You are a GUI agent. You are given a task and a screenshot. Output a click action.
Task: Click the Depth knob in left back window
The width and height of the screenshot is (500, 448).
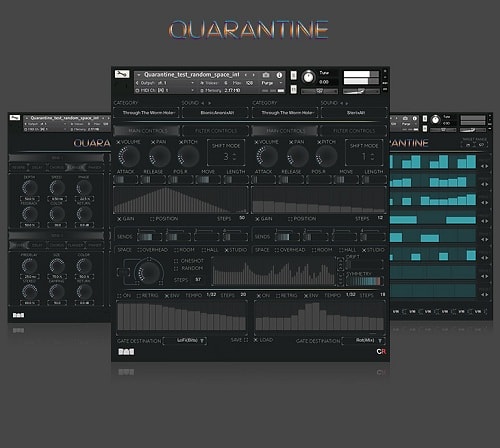coord(29,188)
